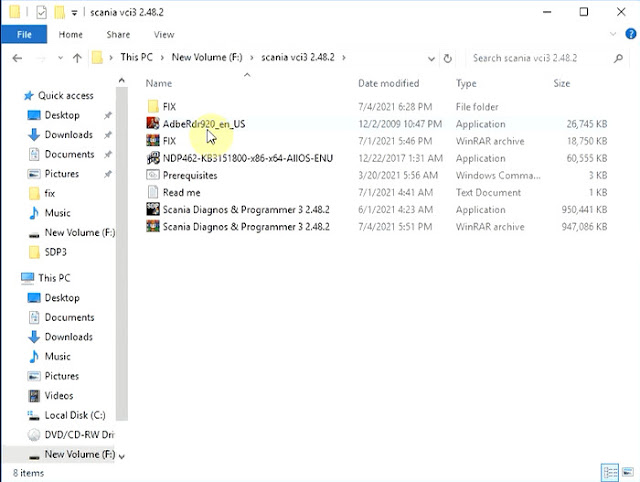
Task: Click the "26,745 KB" size value
Action: (587, 124)
